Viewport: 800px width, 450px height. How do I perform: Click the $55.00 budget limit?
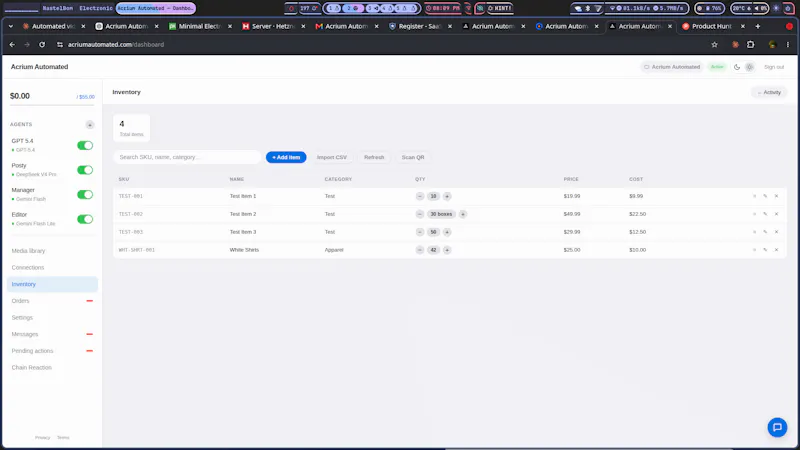(85, 97)
